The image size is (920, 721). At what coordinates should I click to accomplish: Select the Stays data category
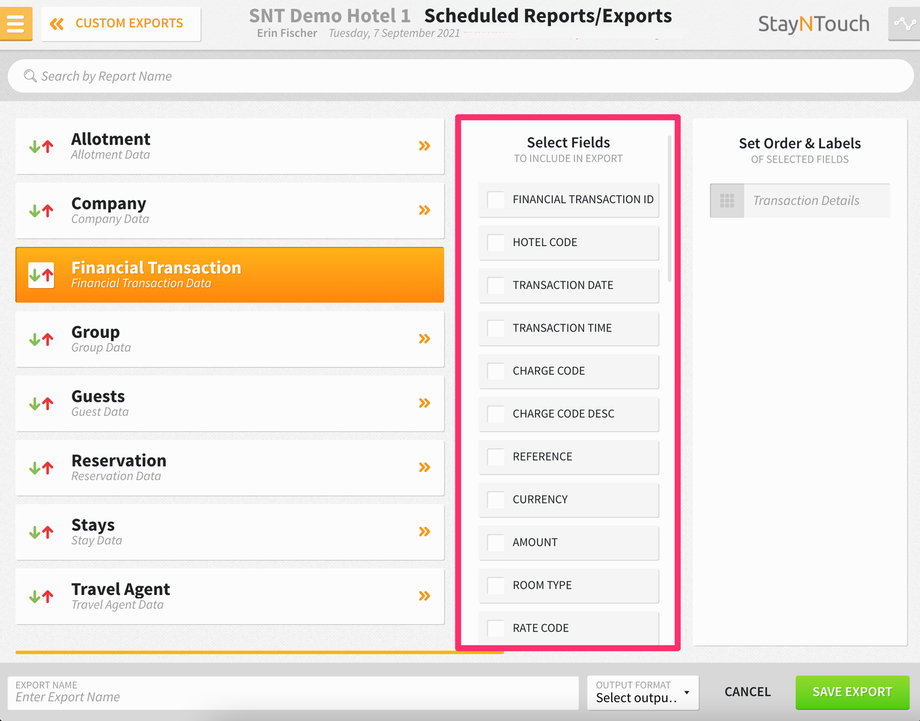coord(229,532)
